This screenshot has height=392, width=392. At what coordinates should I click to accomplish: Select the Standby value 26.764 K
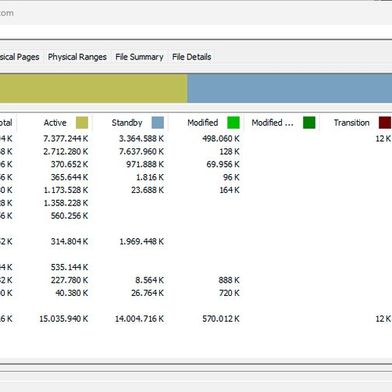click(147, 293)
